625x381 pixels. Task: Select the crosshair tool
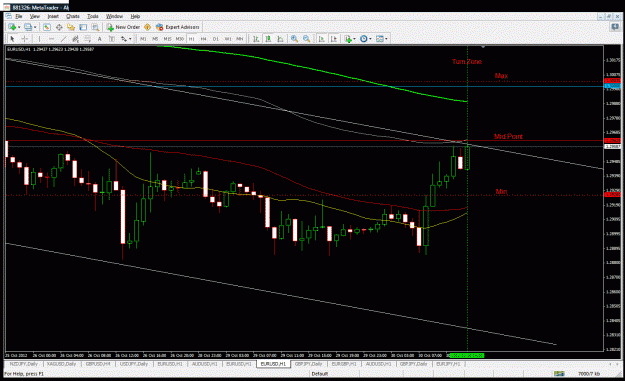click(x=25, y=39)
